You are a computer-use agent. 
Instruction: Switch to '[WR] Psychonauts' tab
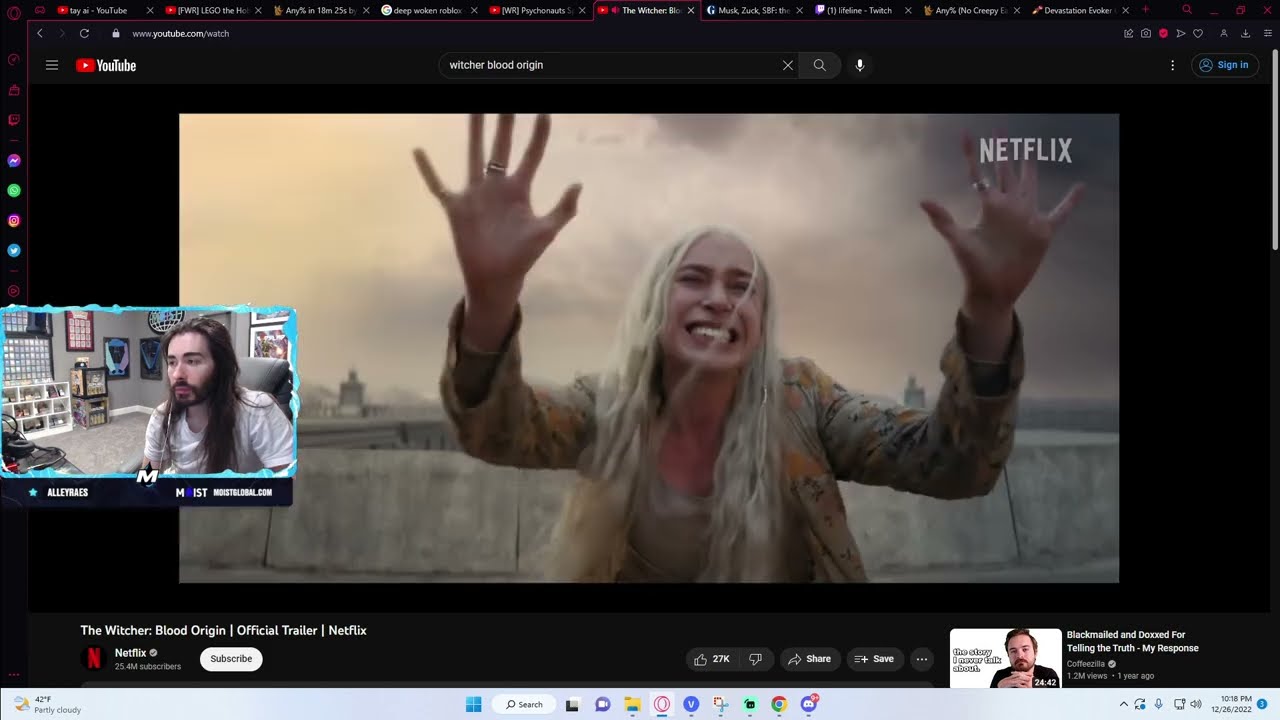537,10
